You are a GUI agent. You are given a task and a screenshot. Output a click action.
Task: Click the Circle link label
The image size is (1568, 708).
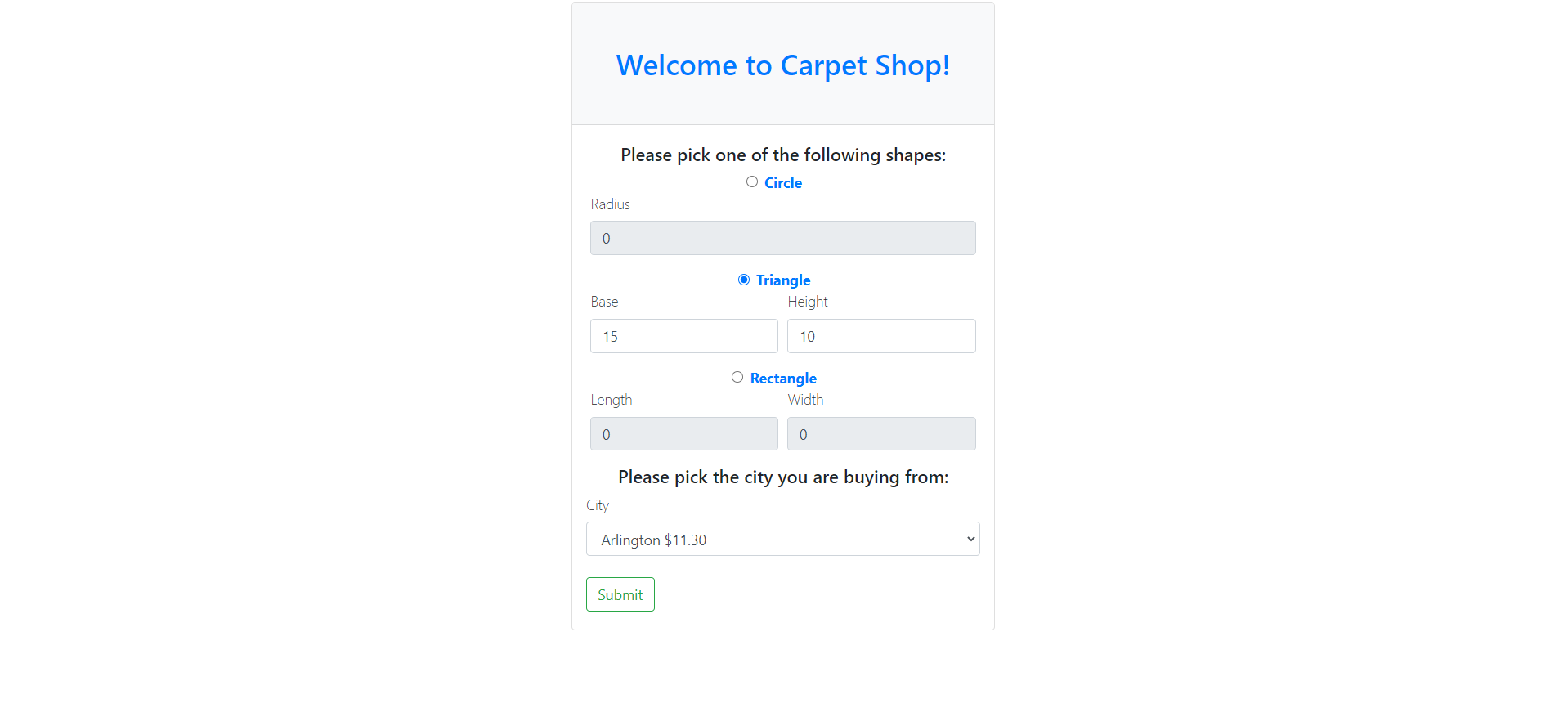tap(782, 182)
